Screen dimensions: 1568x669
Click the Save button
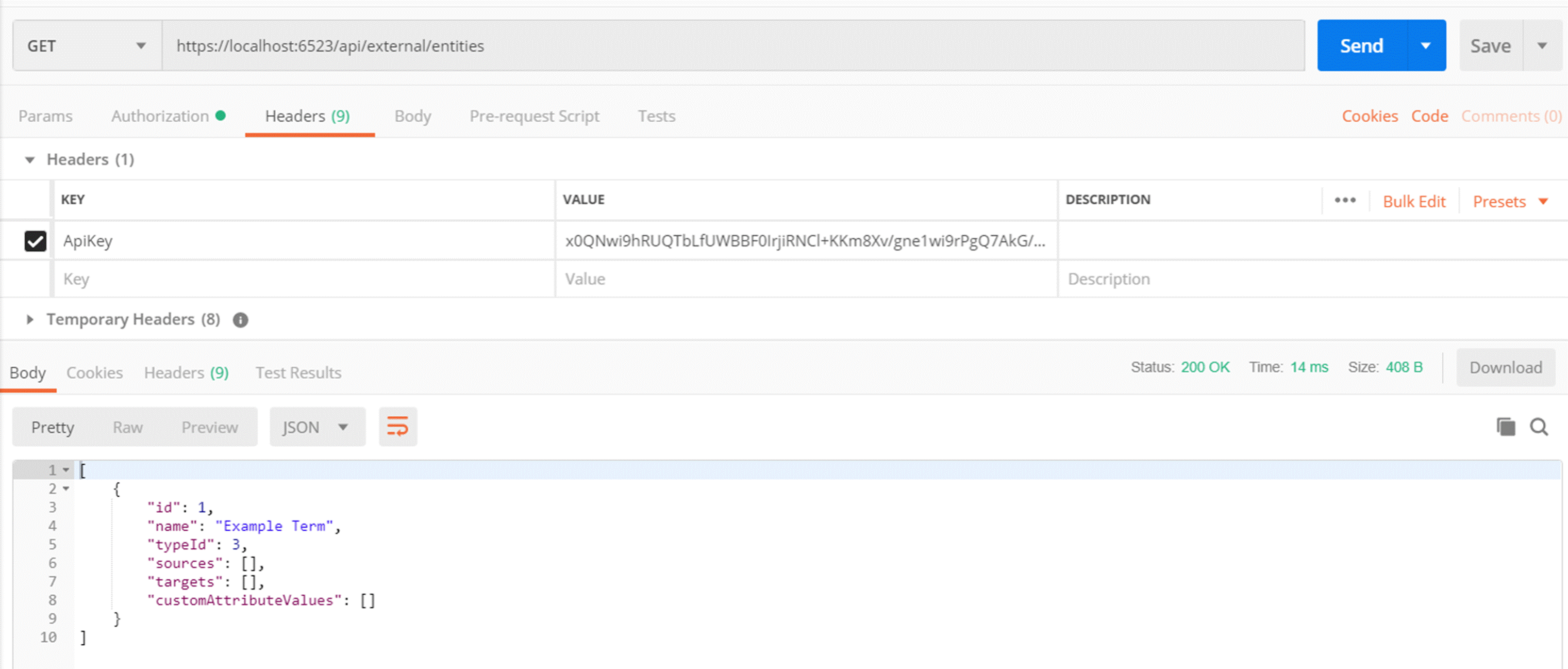pos(1491,46)
